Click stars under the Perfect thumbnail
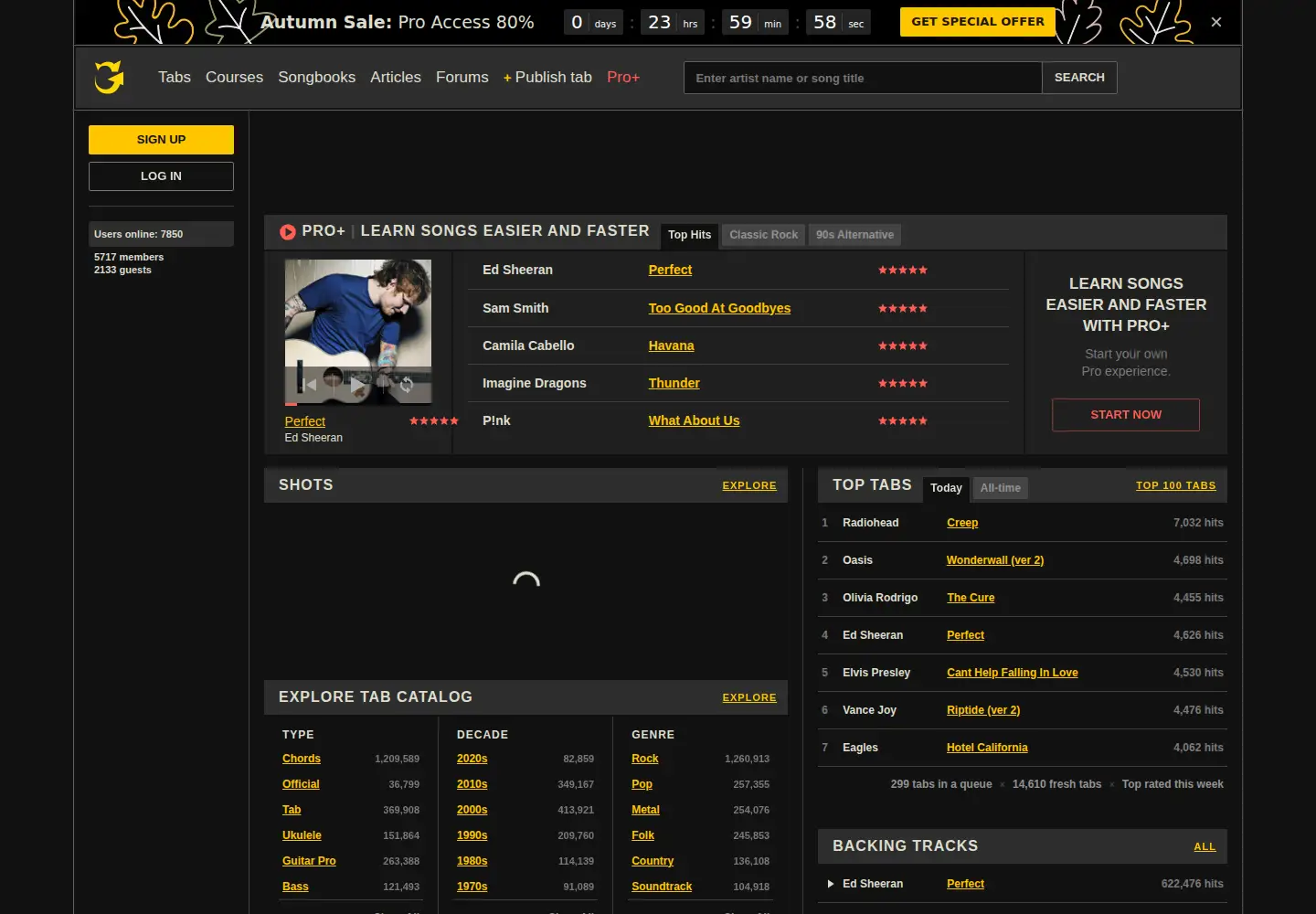The width and height of the screenshot is (1316, 914). click(433, 421)
